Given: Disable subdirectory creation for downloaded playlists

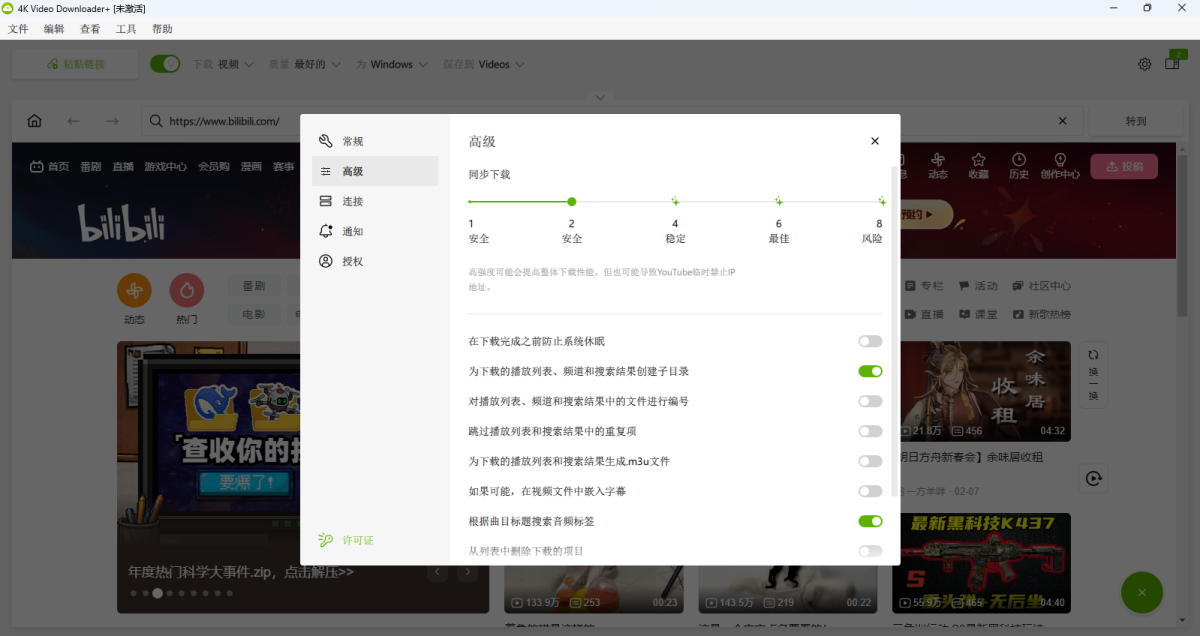Looking at the screenshot, I should 869,371.
